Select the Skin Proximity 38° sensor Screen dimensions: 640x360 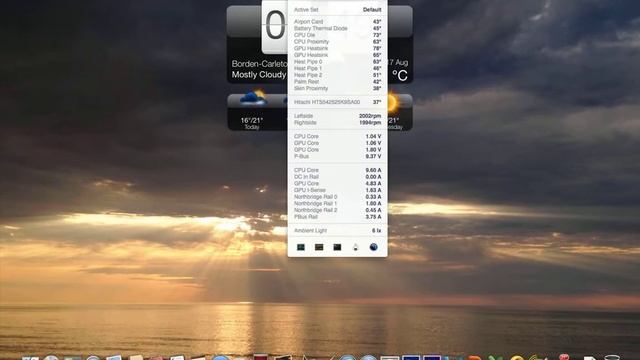(338, 88)
